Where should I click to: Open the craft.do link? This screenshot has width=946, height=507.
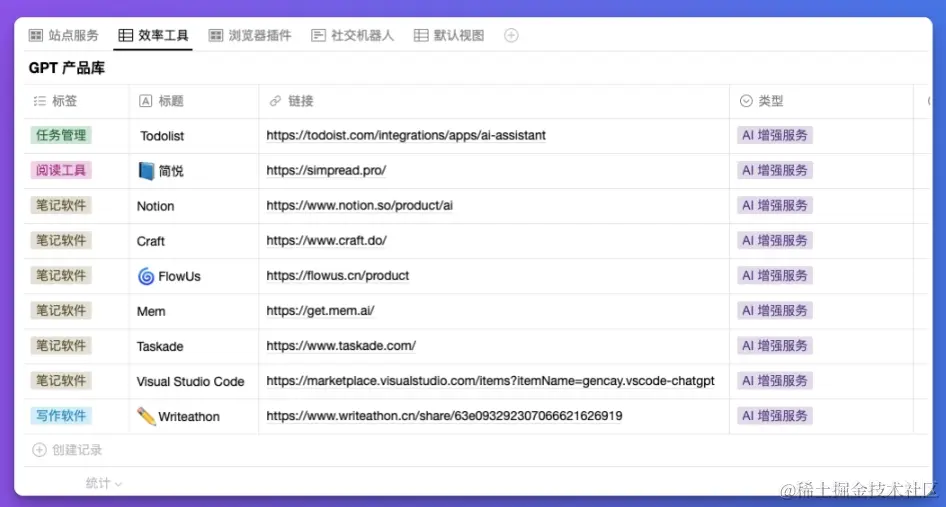(326, 240)
